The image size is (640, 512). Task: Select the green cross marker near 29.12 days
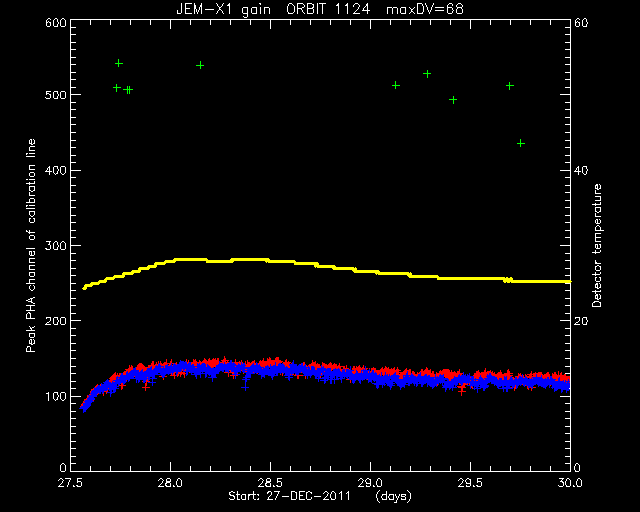click(396, 85)
